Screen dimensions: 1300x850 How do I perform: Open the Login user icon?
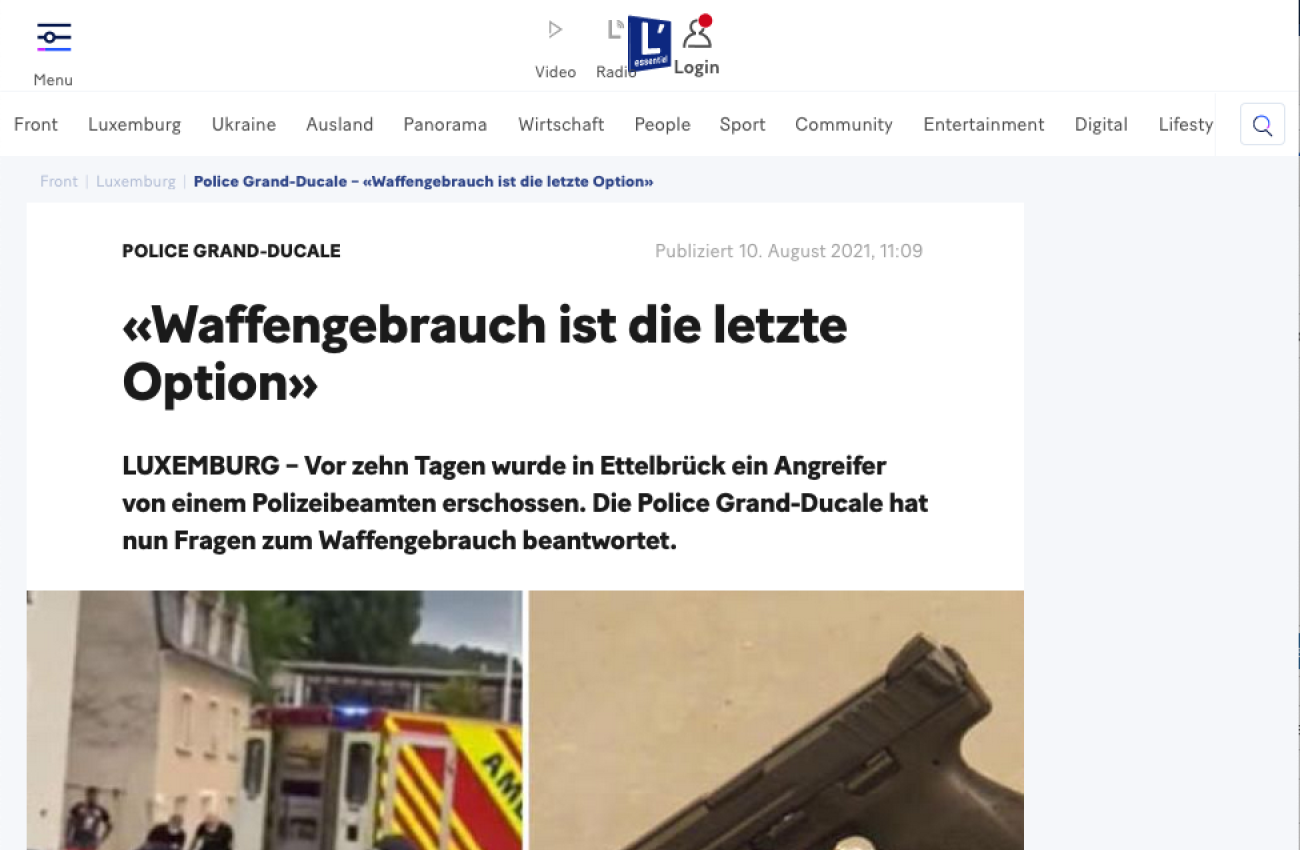coord(697,34)
